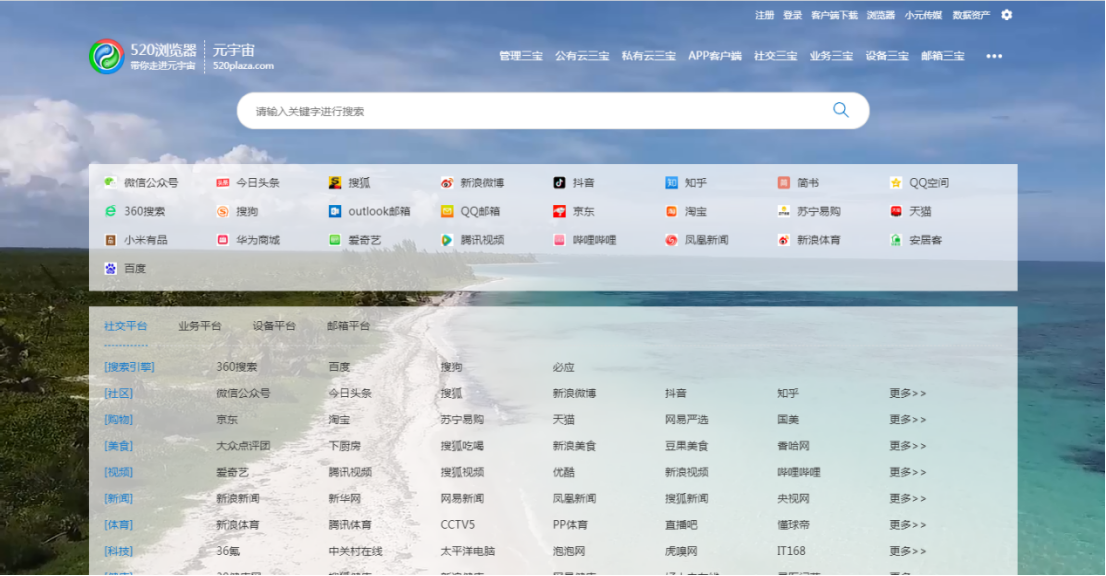Screen dimensions: 1106x576
Task: Click the 凤凰新闻 shortcut icon
Action: coord(672,240)
